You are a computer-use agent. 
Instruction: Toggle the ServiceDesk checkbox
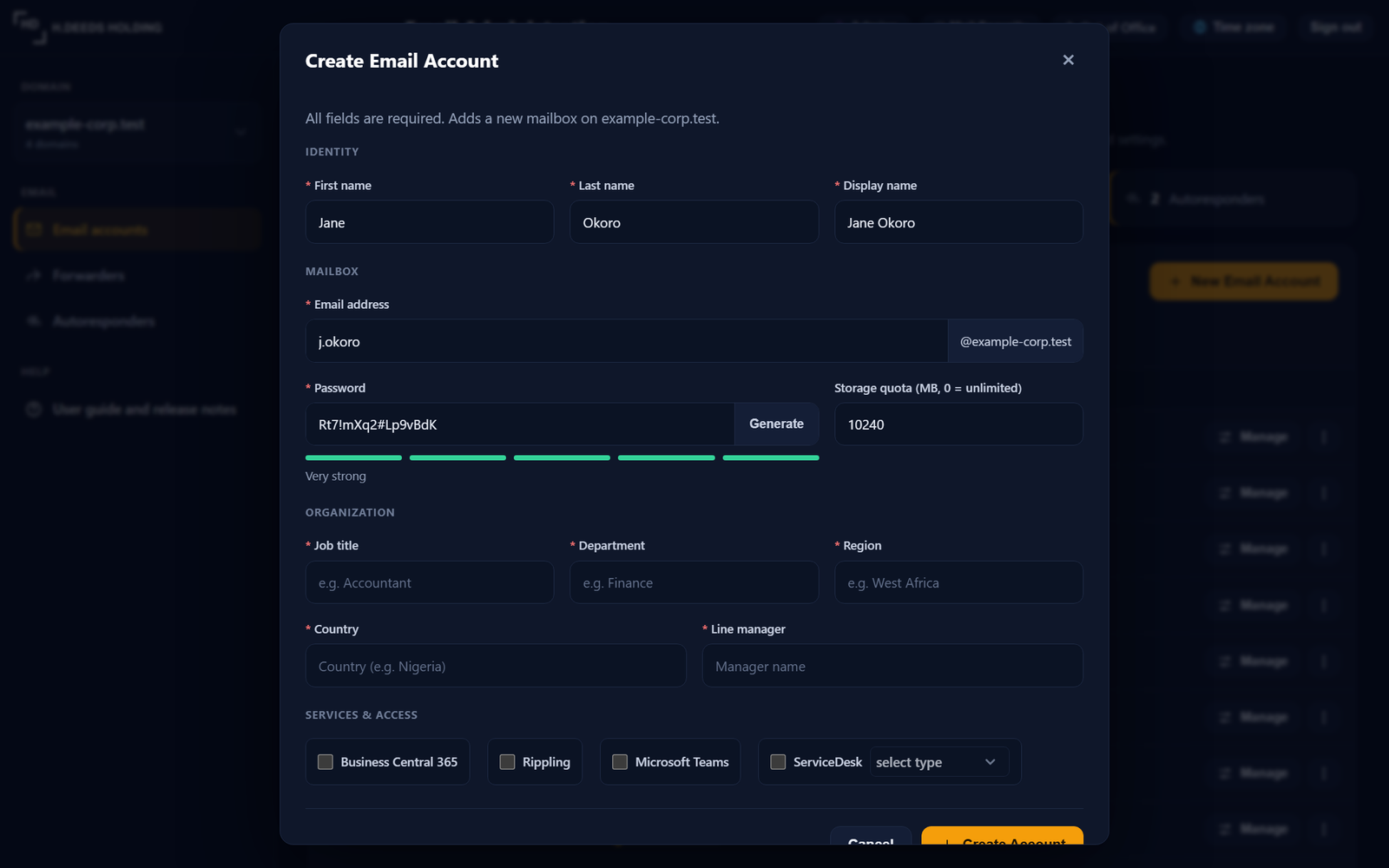pos(778,762)
